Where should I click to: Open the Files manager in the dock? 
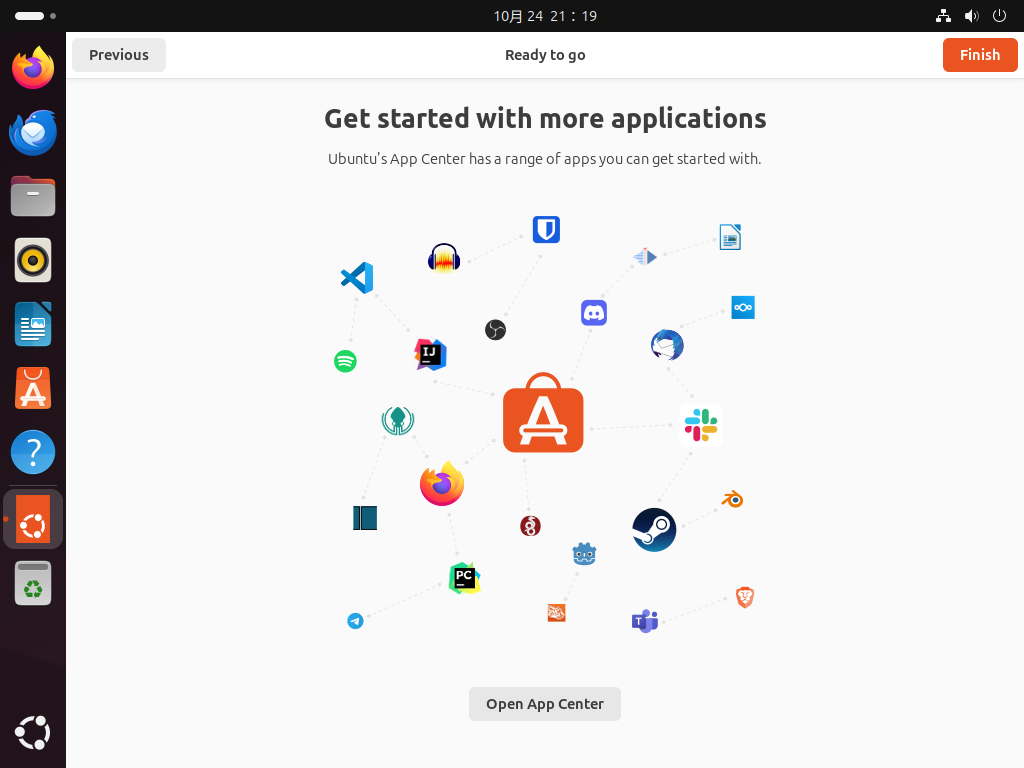(x=33, y=196)
